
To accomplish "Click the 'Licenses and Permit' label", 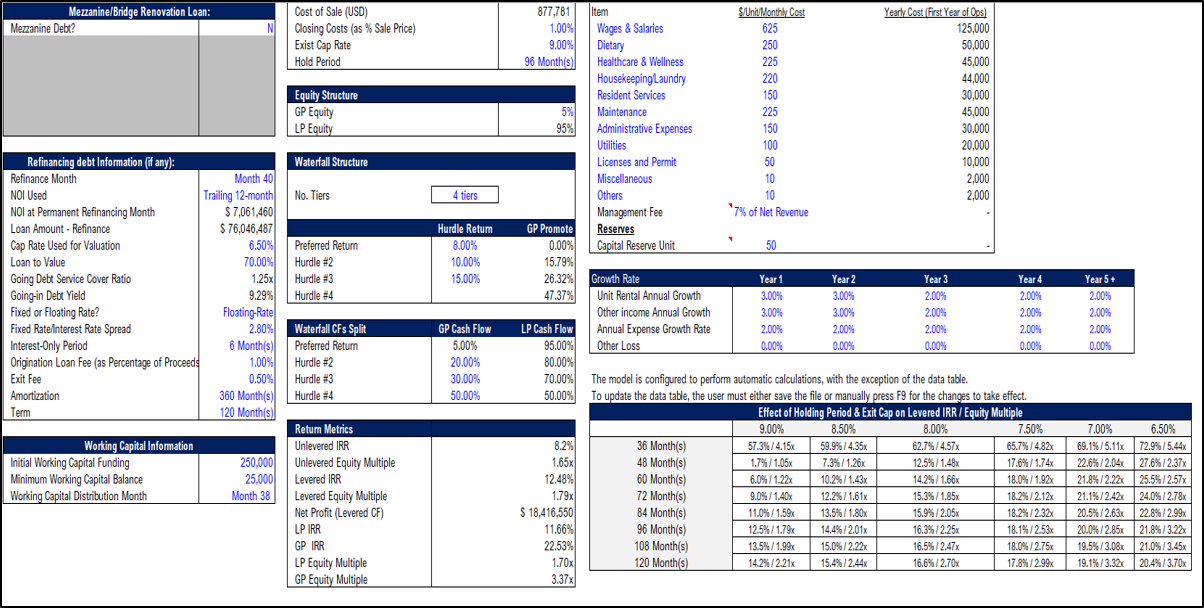I will click(636, 162).
